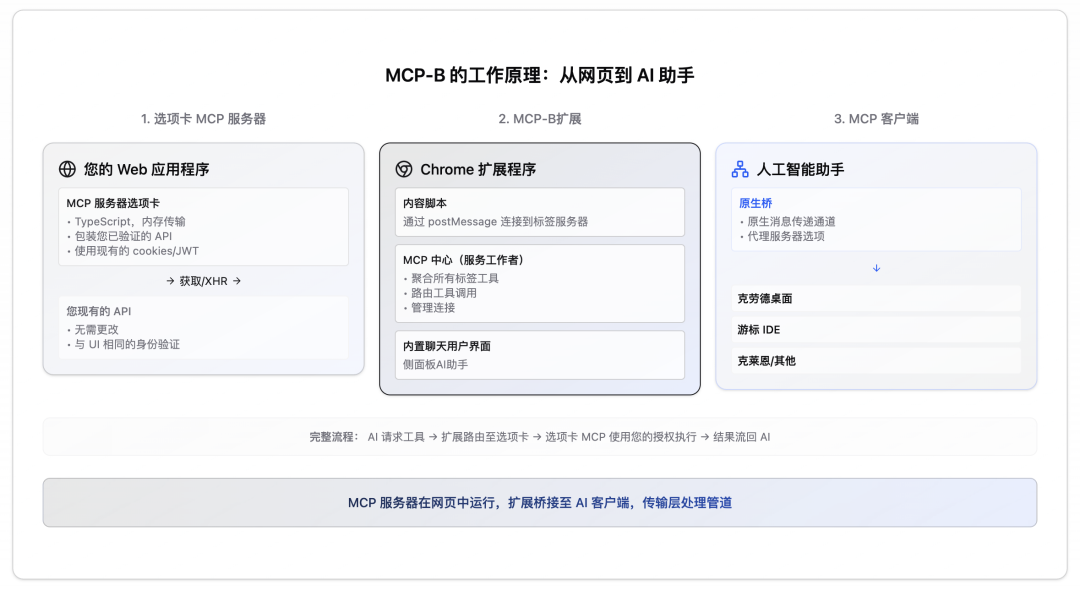Viewport: 1080px width, 591px height.
Task: Open the blue 原生桥 link
Action: point(756,203)
